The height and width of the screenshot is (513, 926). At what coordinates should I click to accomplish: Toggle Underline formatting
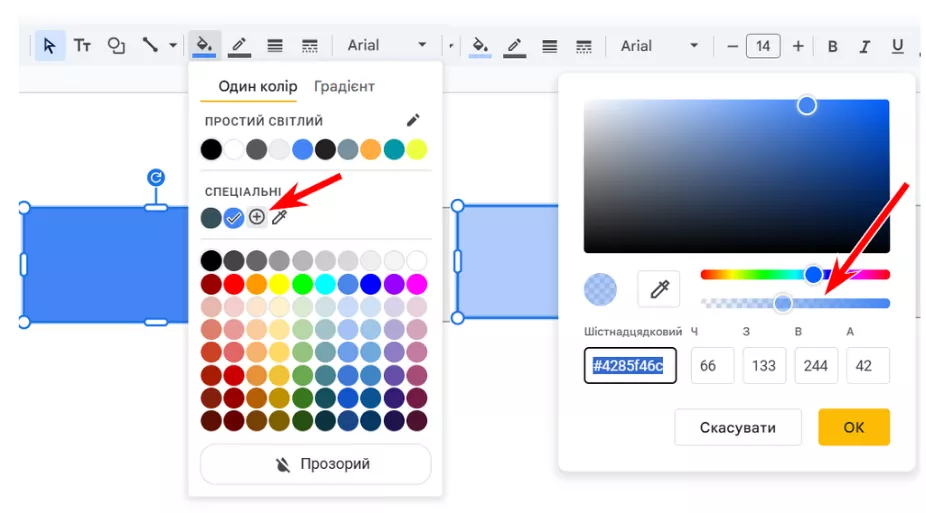pos(897,46)
